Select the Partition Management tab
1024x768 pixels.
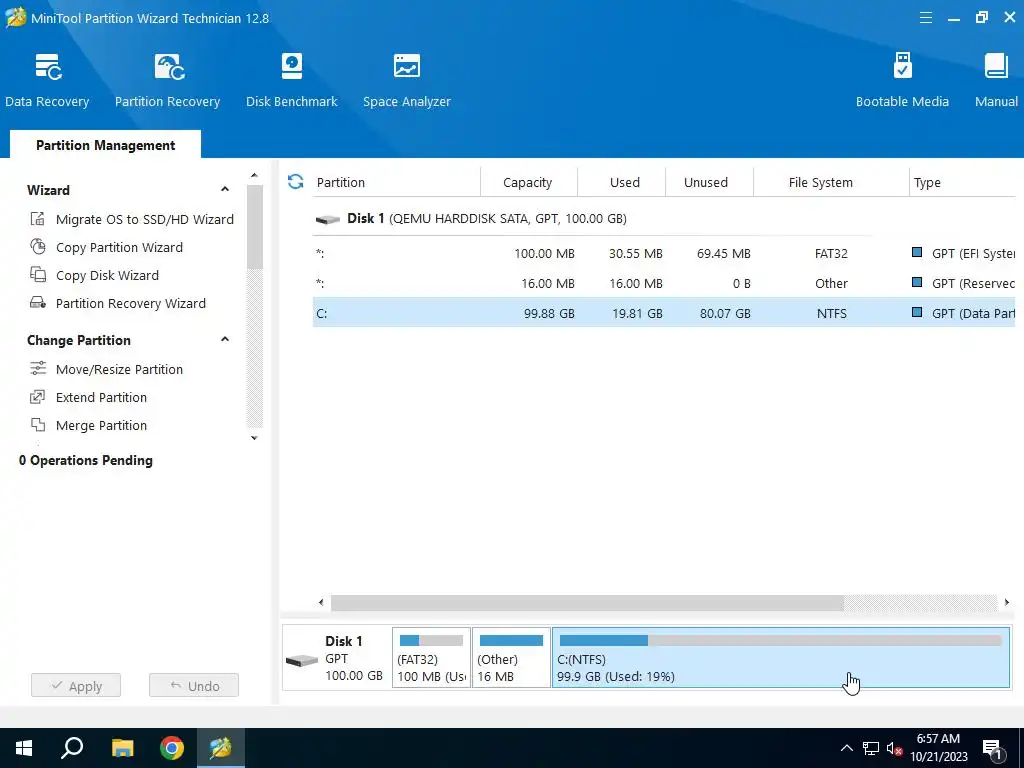(105, 144)
